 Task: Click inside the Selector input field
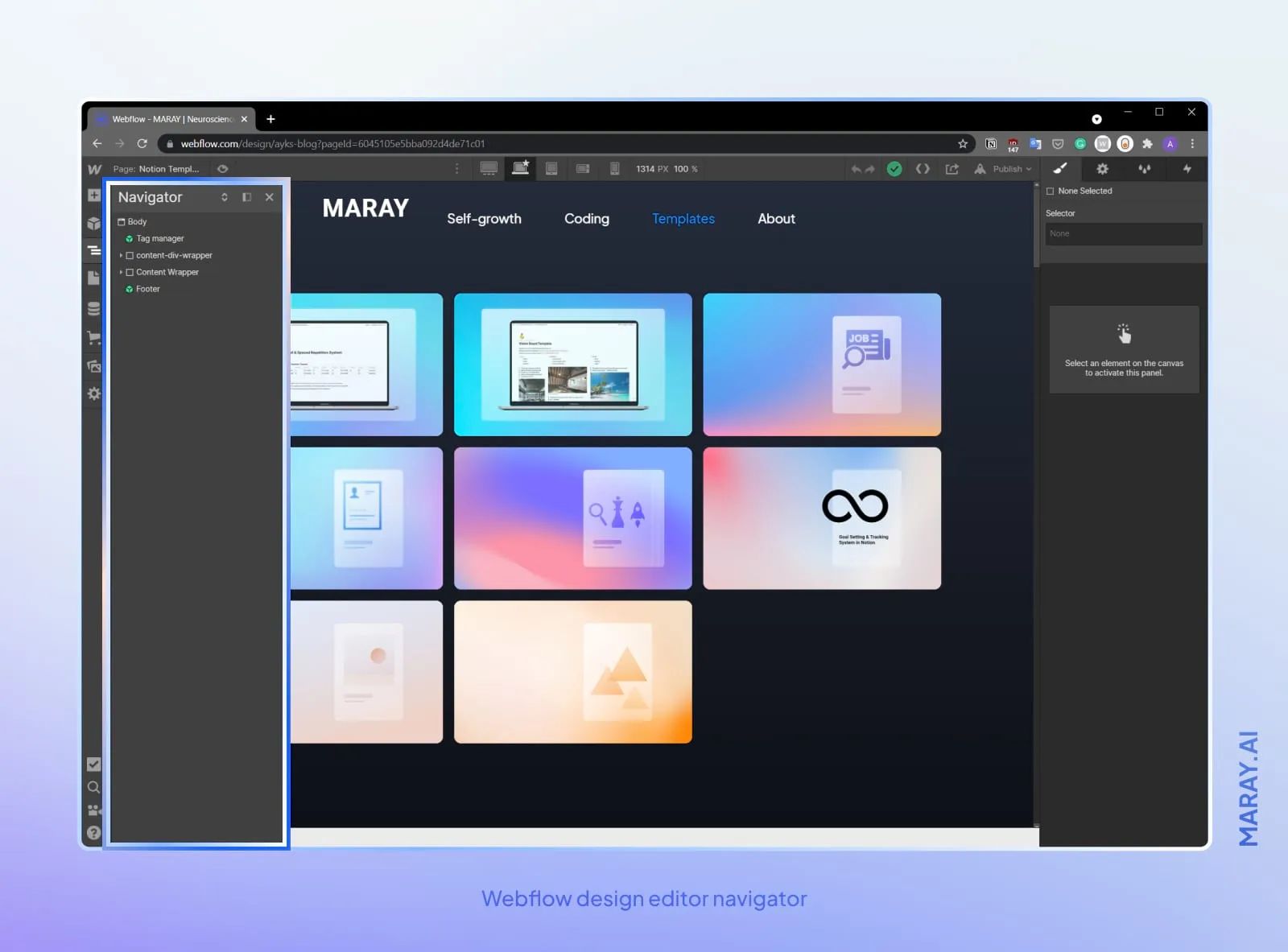click(1123, 233)
